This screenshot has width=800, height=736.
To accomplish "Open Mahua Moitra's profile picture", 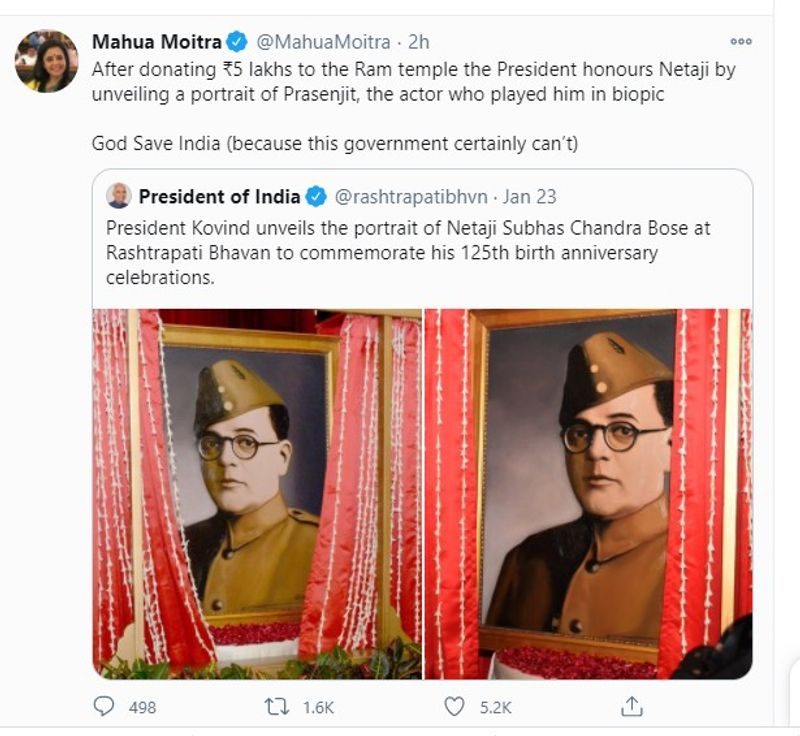I will (46, 61).
